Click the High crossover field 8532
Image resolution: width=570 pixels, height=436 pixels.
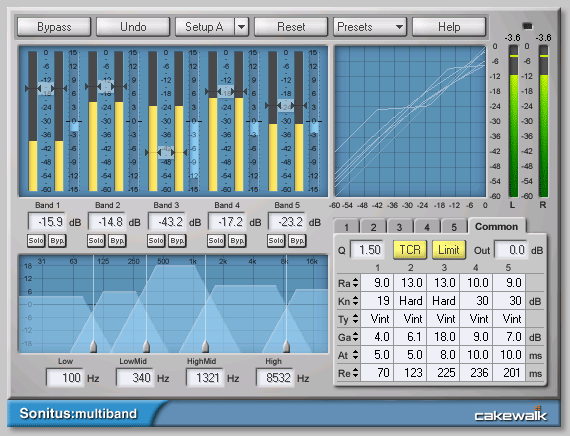[275, 378]
